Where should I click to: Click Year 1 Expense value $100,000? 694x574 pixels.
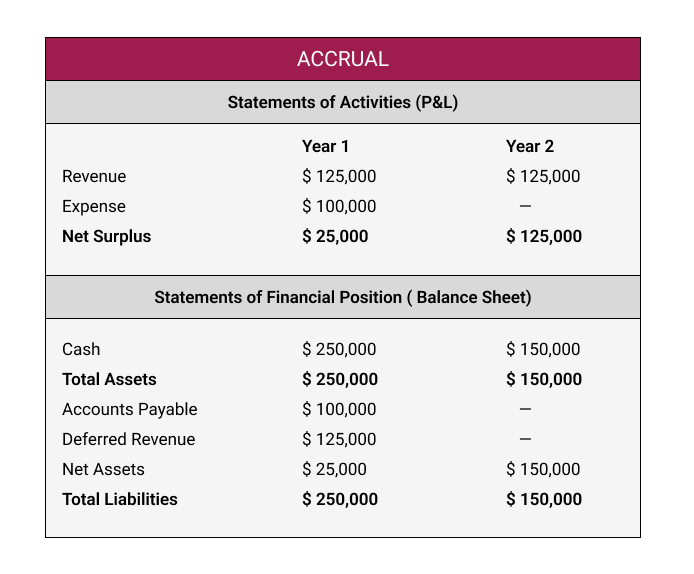point(339,206)
